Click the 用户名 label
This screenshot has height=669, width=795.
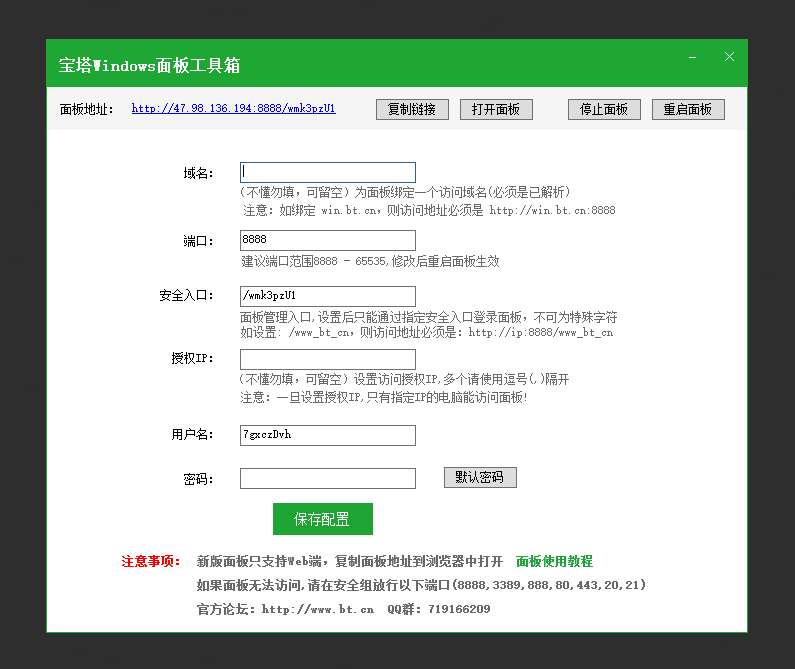192,435
